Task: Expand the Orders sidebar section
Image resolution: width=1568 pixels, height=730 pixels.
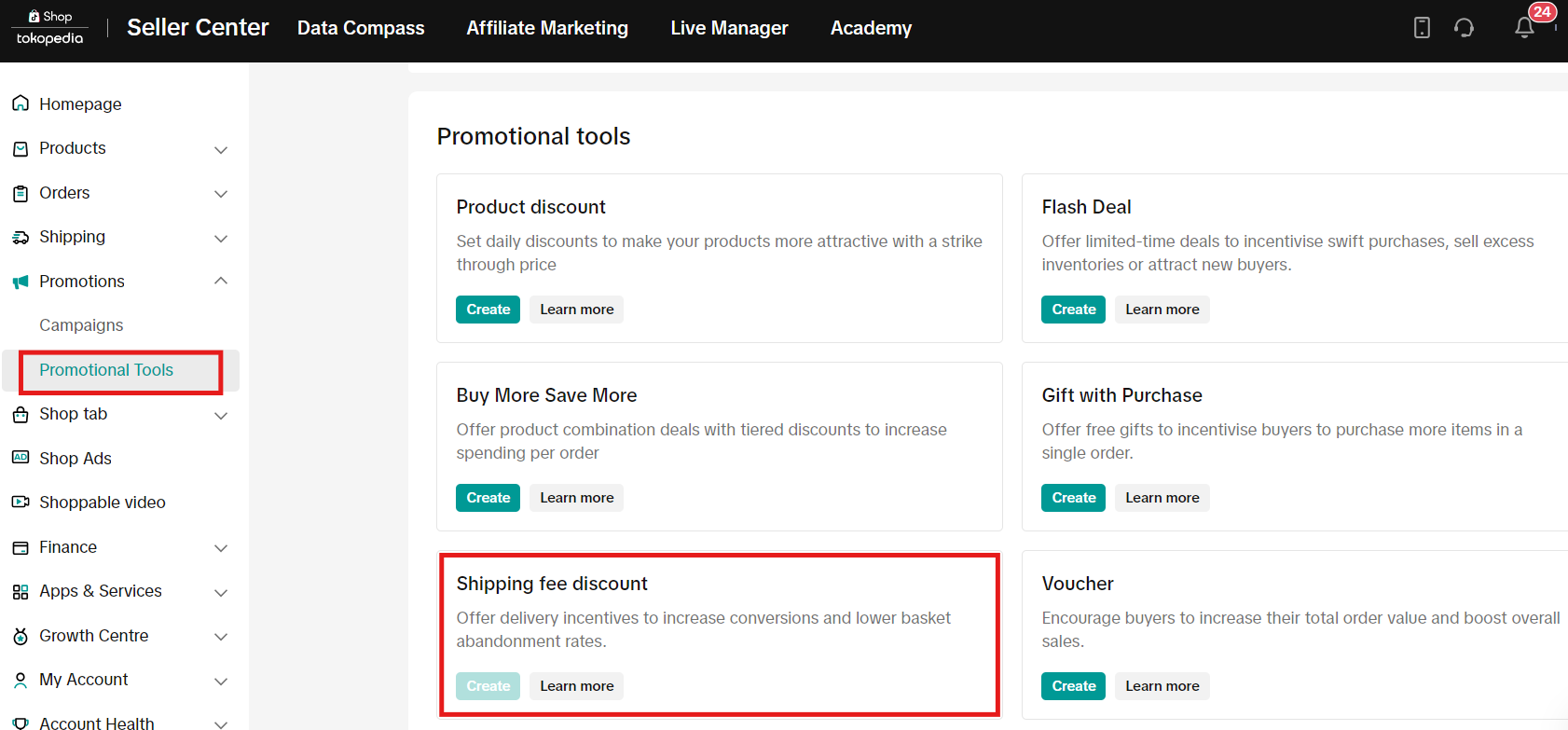Action: pos(221,194)
